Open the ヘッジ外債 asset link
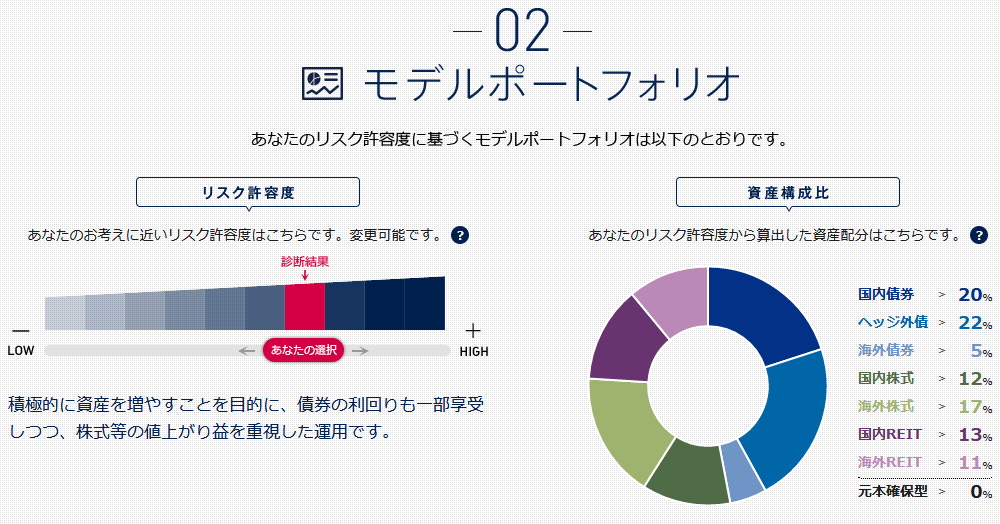 (893, 322)
